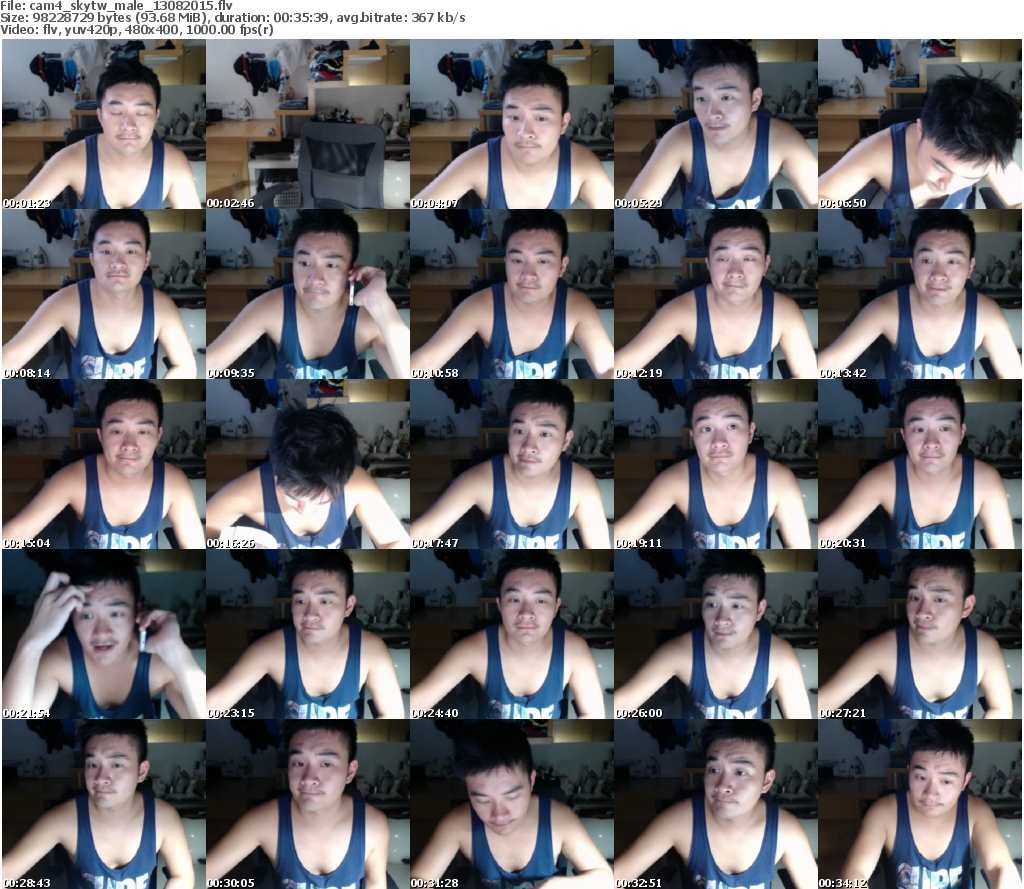Image resolution: width=1024 pixels, height=889 pixels.
Task: Select the head-down frame at 00:16:26
Action: click(308, 464)
